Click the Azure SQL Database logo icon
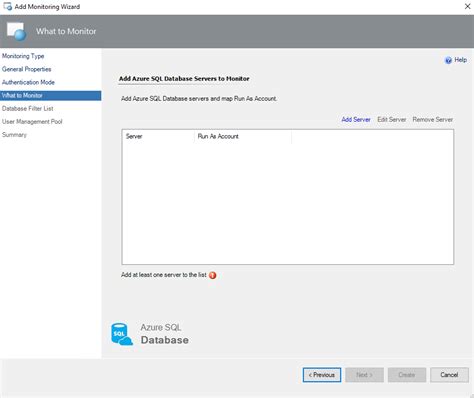 point(122,334)
